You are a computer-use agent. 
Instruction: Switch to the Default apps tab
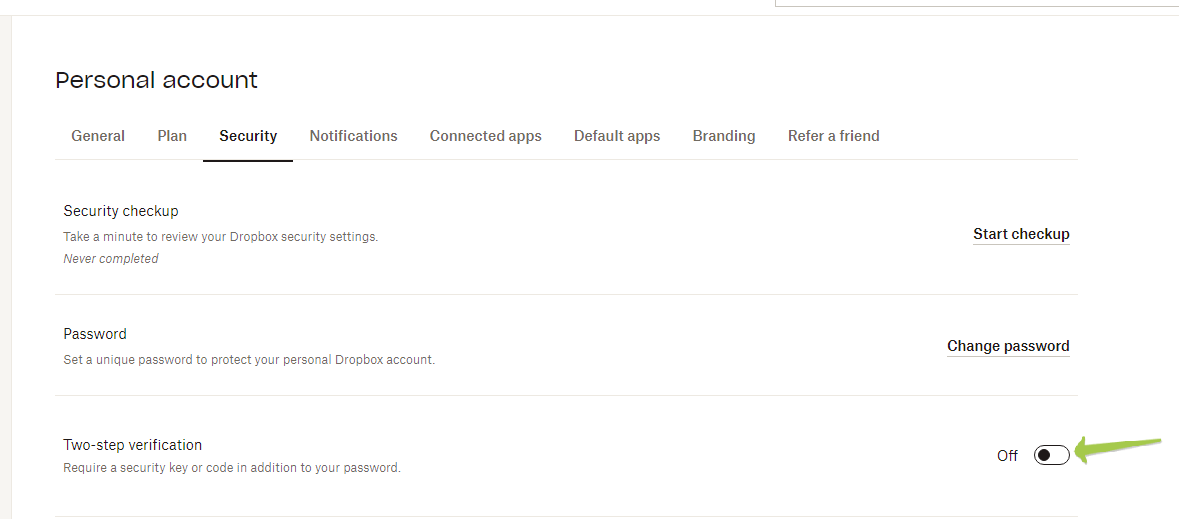coord(617,136)
